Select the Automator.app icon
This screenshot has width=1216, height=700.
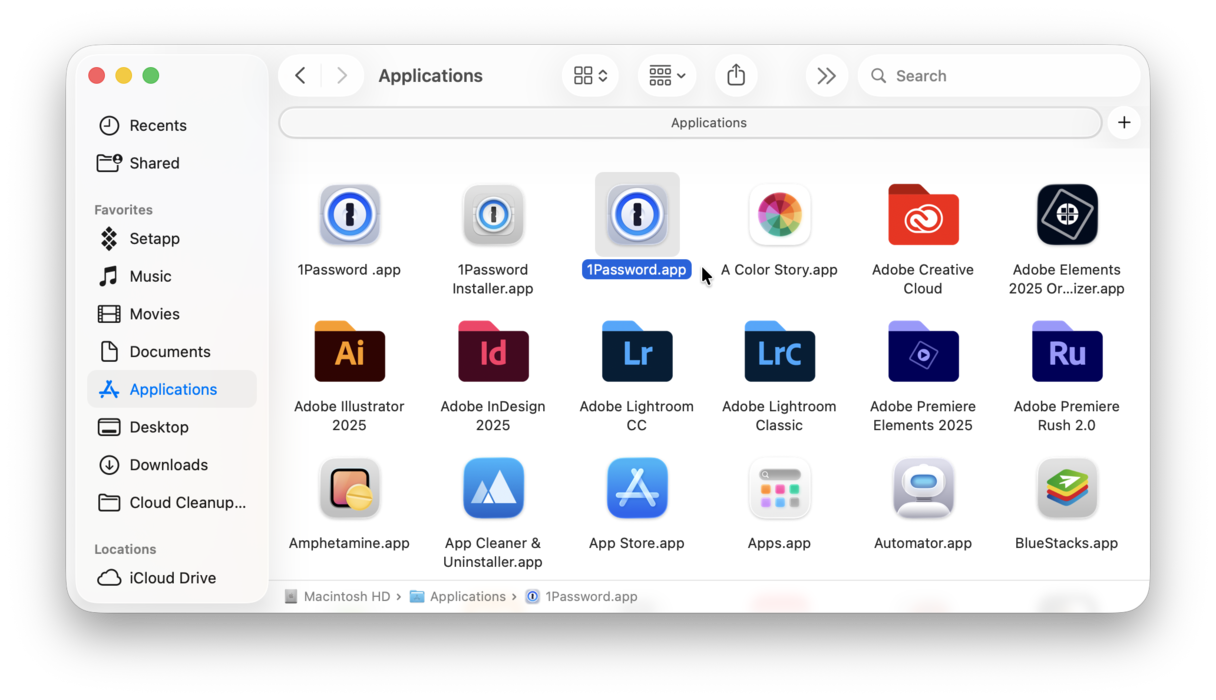pyautogui.click(x=923, y=488)
